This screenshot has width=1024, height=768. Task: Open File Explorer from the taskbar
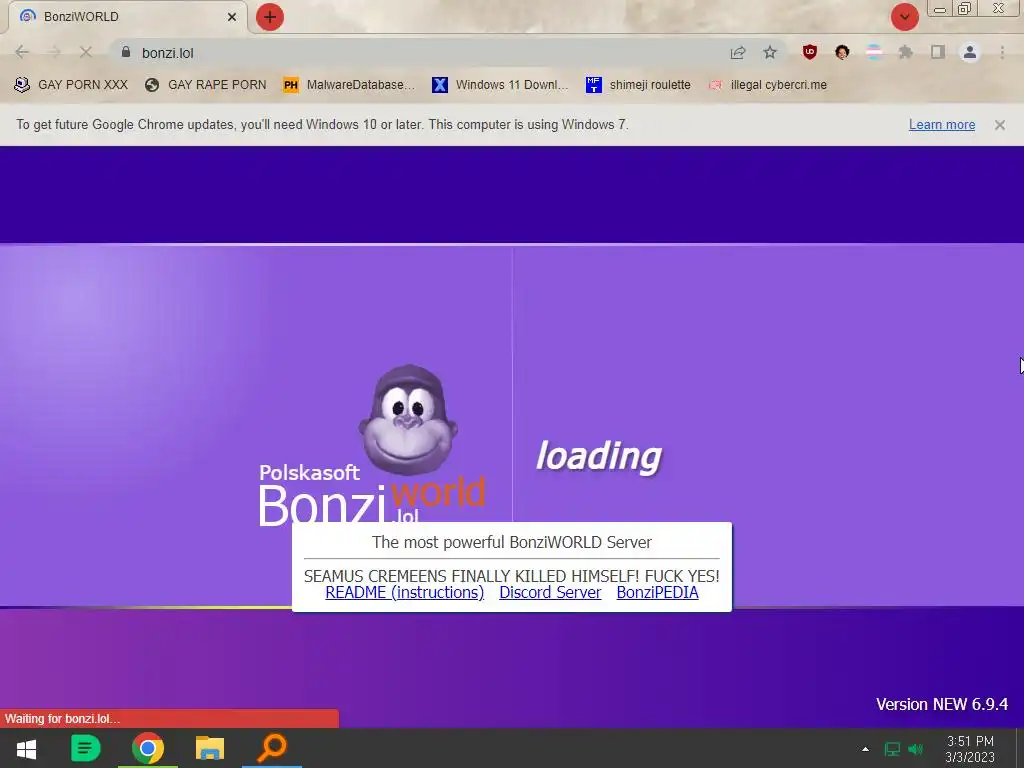(x=210, y=748)
